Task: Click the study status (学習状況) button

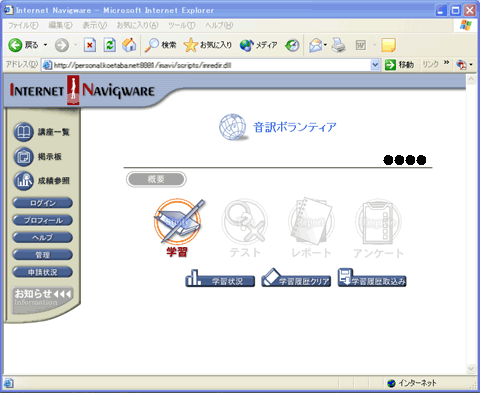Action: (220, 279)
